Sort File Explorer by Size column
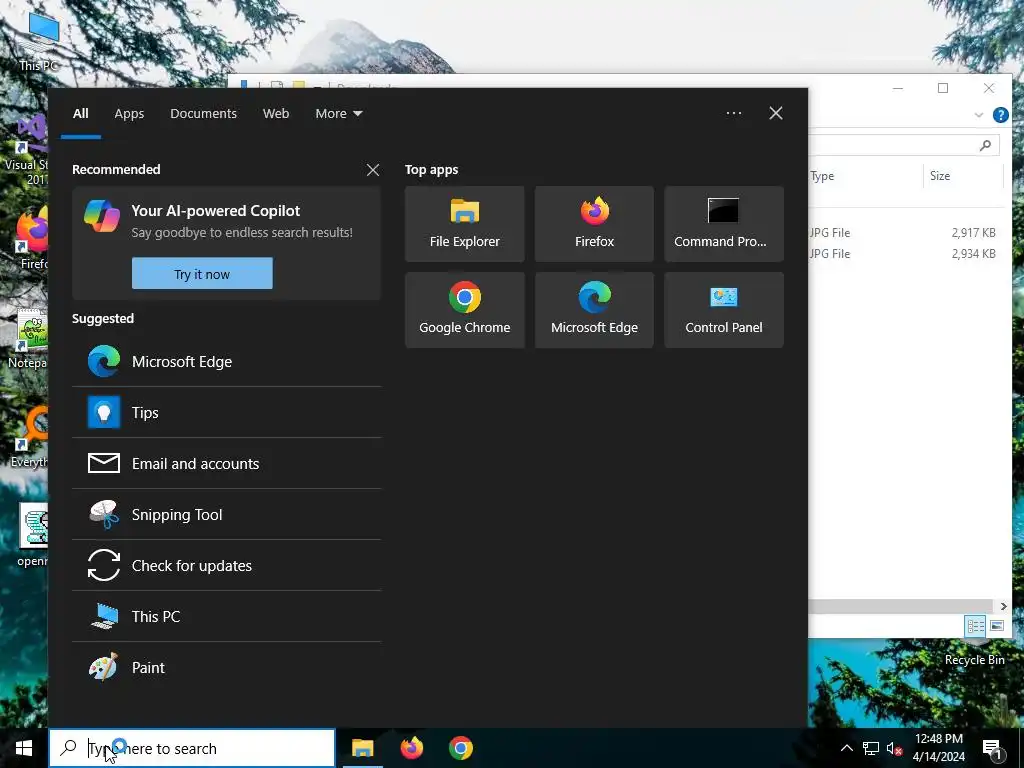1024x768 pixels. click(x=963, y=176)
